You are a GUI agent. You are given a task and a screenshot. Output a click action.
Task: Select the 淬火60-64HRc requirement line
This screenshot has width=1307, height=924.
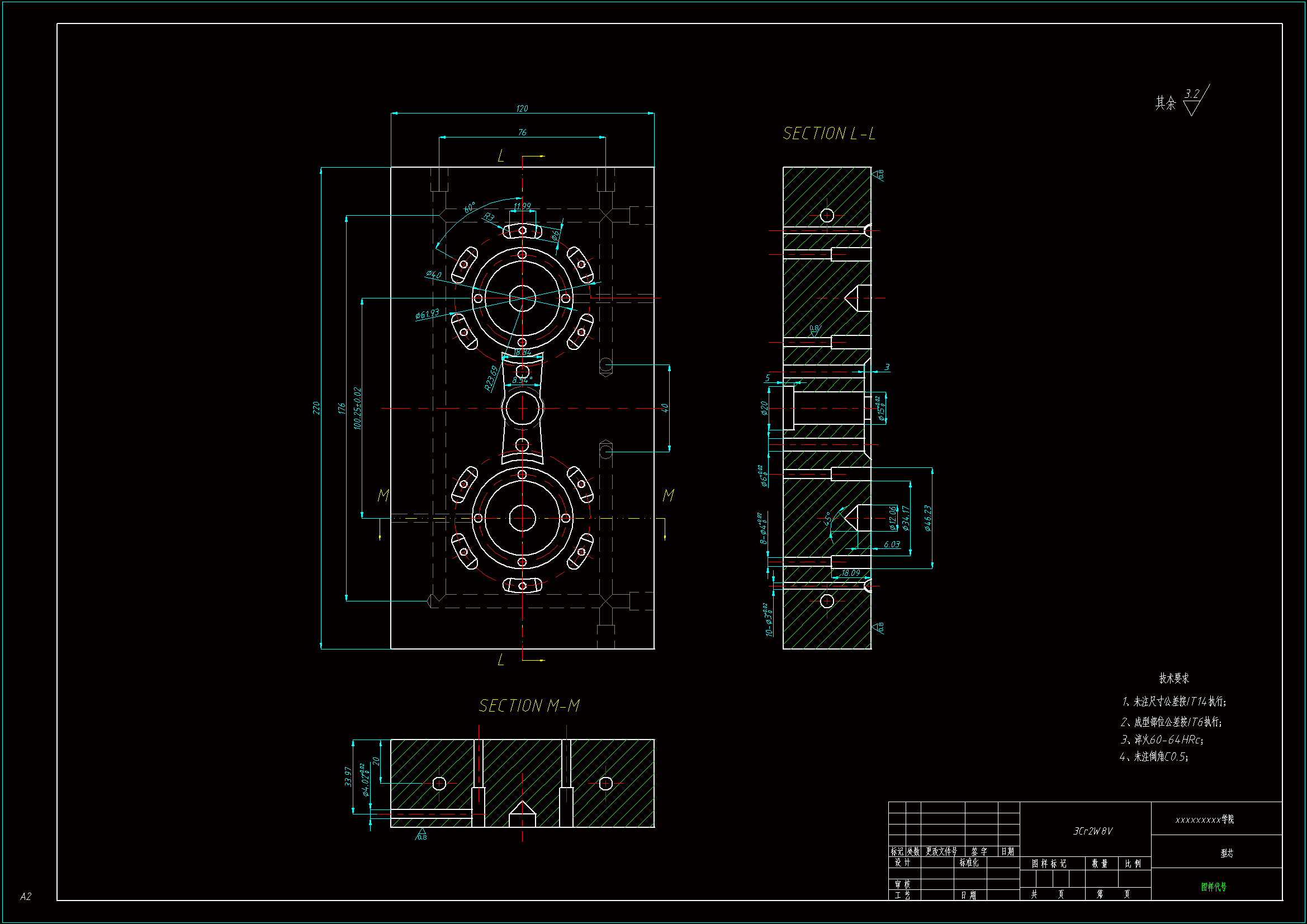coord(1162,740)
